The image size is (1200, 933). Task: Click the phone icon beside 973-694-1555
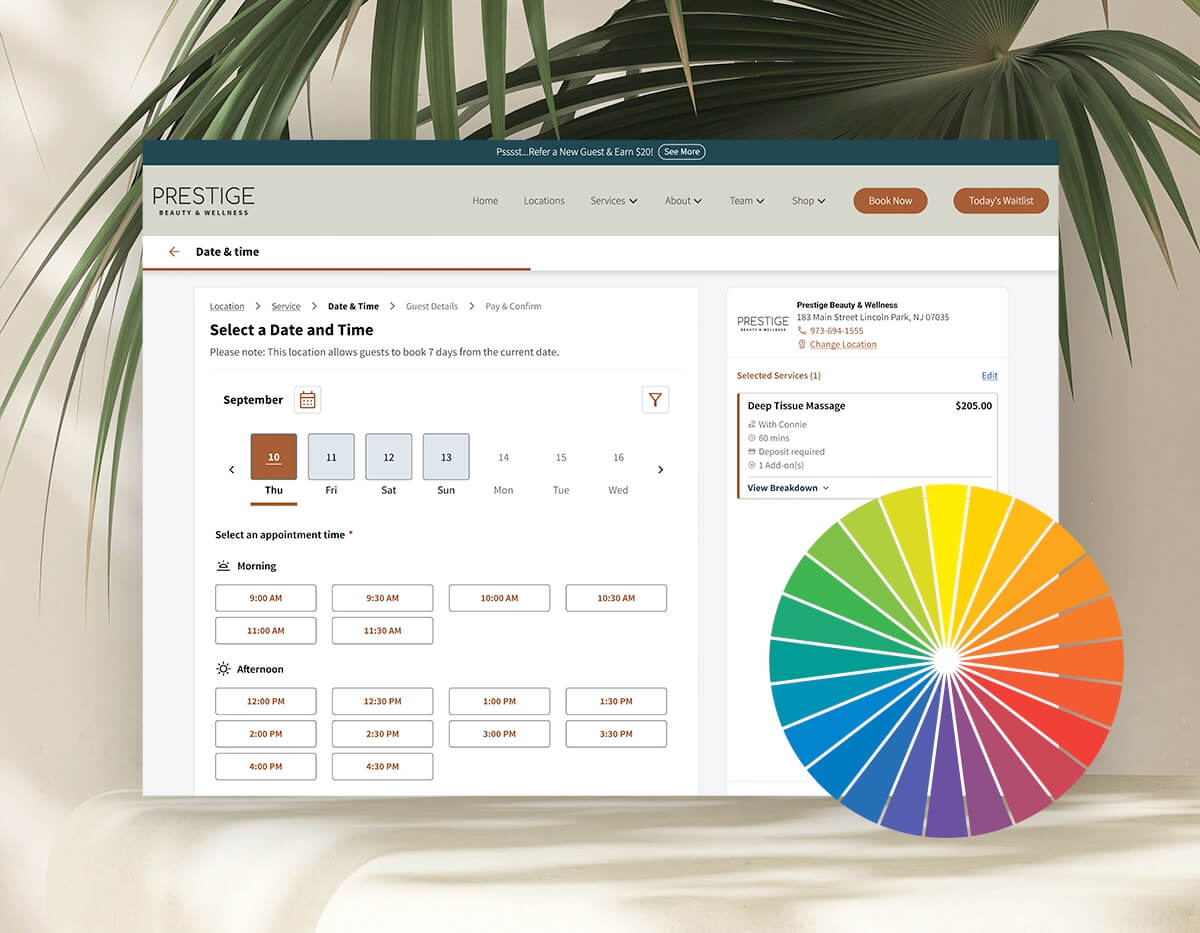(802, 331)
